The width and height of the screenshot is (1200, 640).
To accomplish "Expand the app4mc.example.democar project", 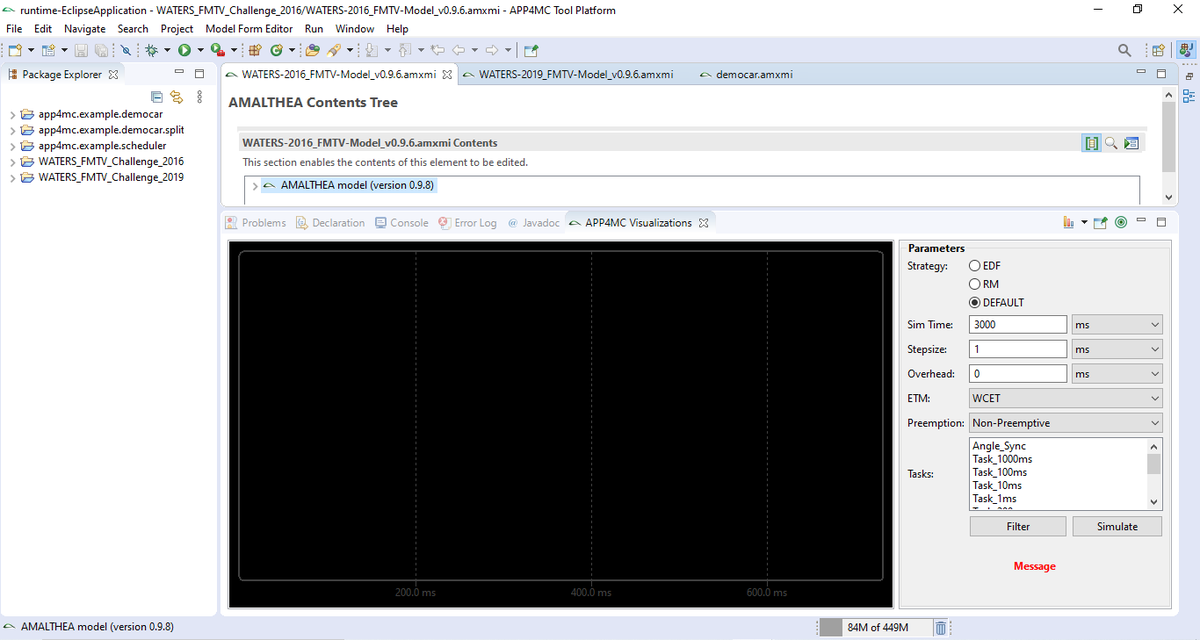I will coord(12,114).
